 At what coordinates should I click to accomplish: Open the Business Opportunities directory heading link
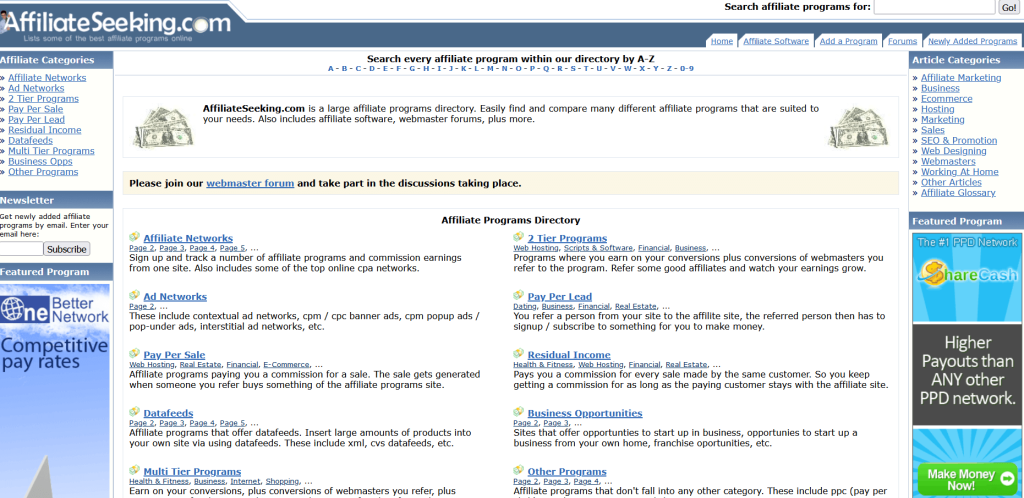(x=585, y=413)
